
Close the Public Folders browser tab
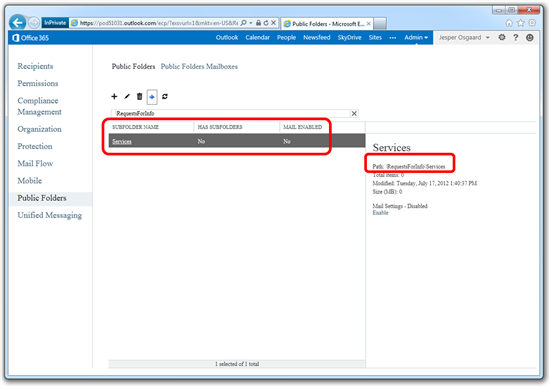369,24
